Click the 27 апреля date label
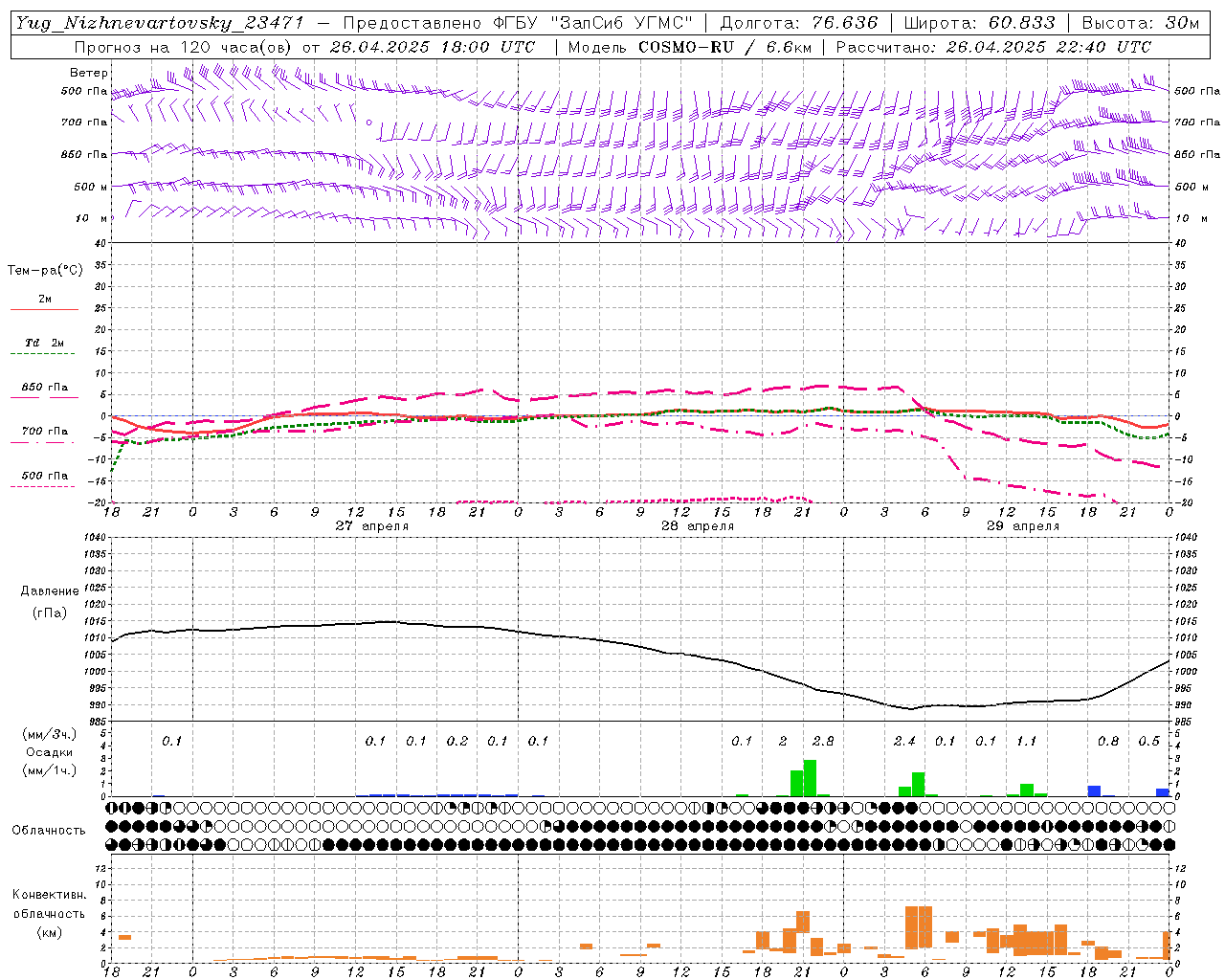The image size is (1225, 980). pos(371,526)
